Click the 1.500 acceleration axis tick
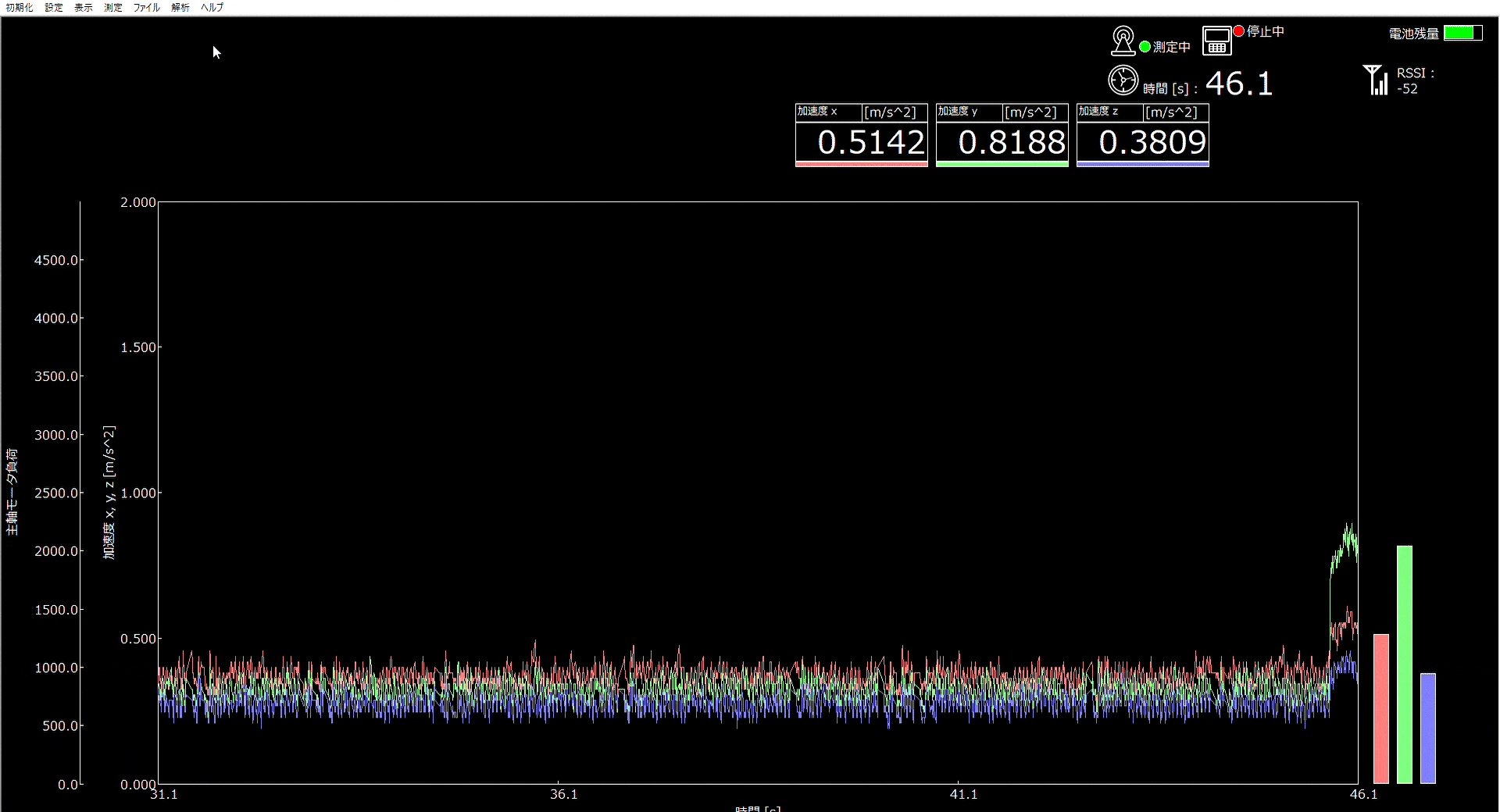This screenshot has height=812, width=1500. coord(138,347)
